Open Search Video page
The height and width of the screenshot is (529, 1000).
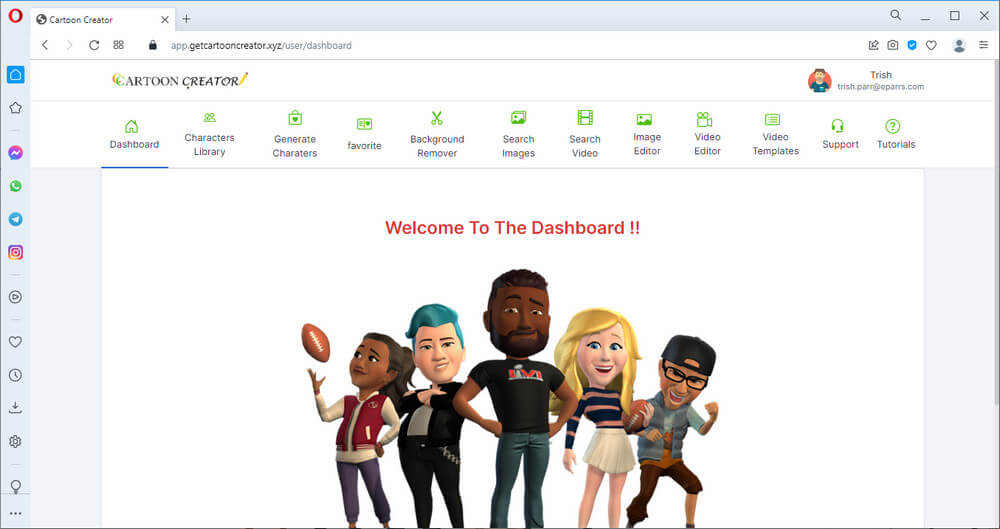pos(585,135)
